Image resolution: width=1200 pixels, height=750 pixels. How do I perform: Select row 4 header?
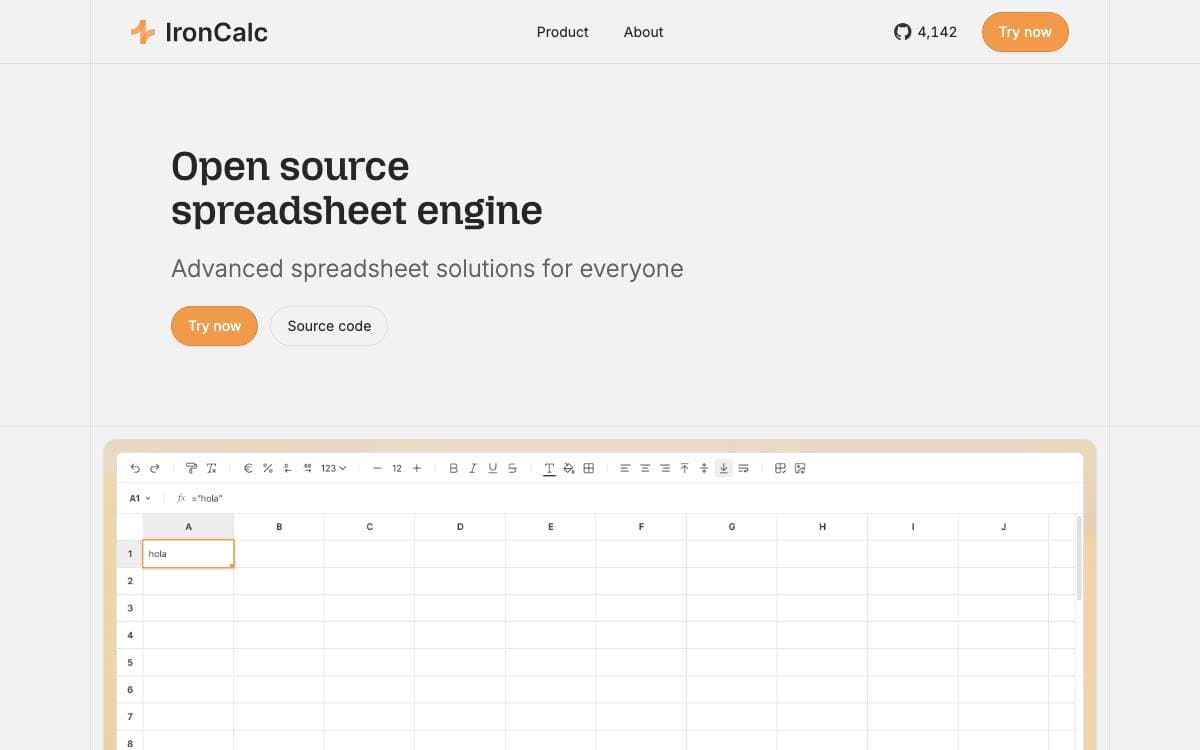[x=130, y=635]
